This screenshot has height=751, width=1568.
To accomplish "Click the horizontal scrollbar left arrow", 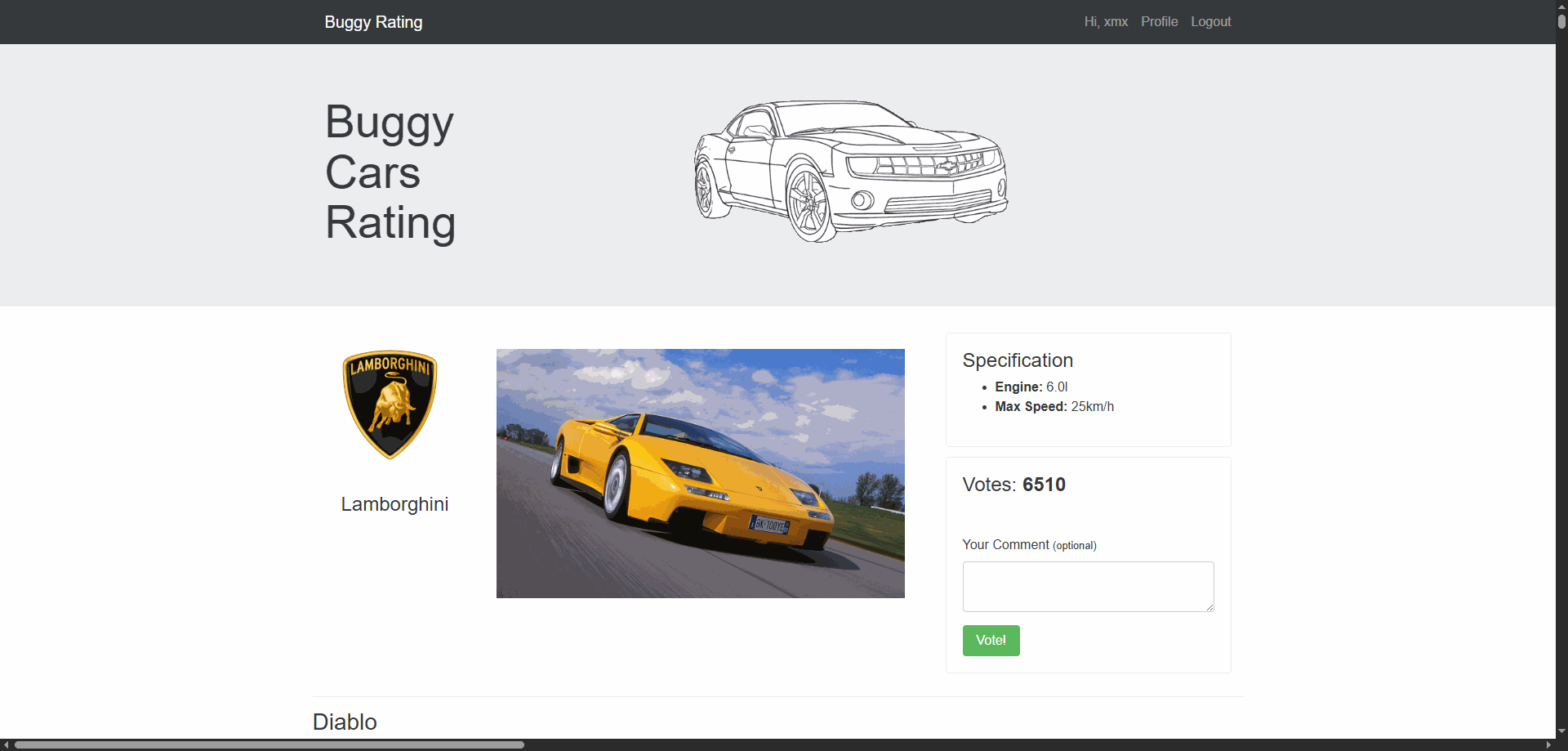I will (7, 744).
